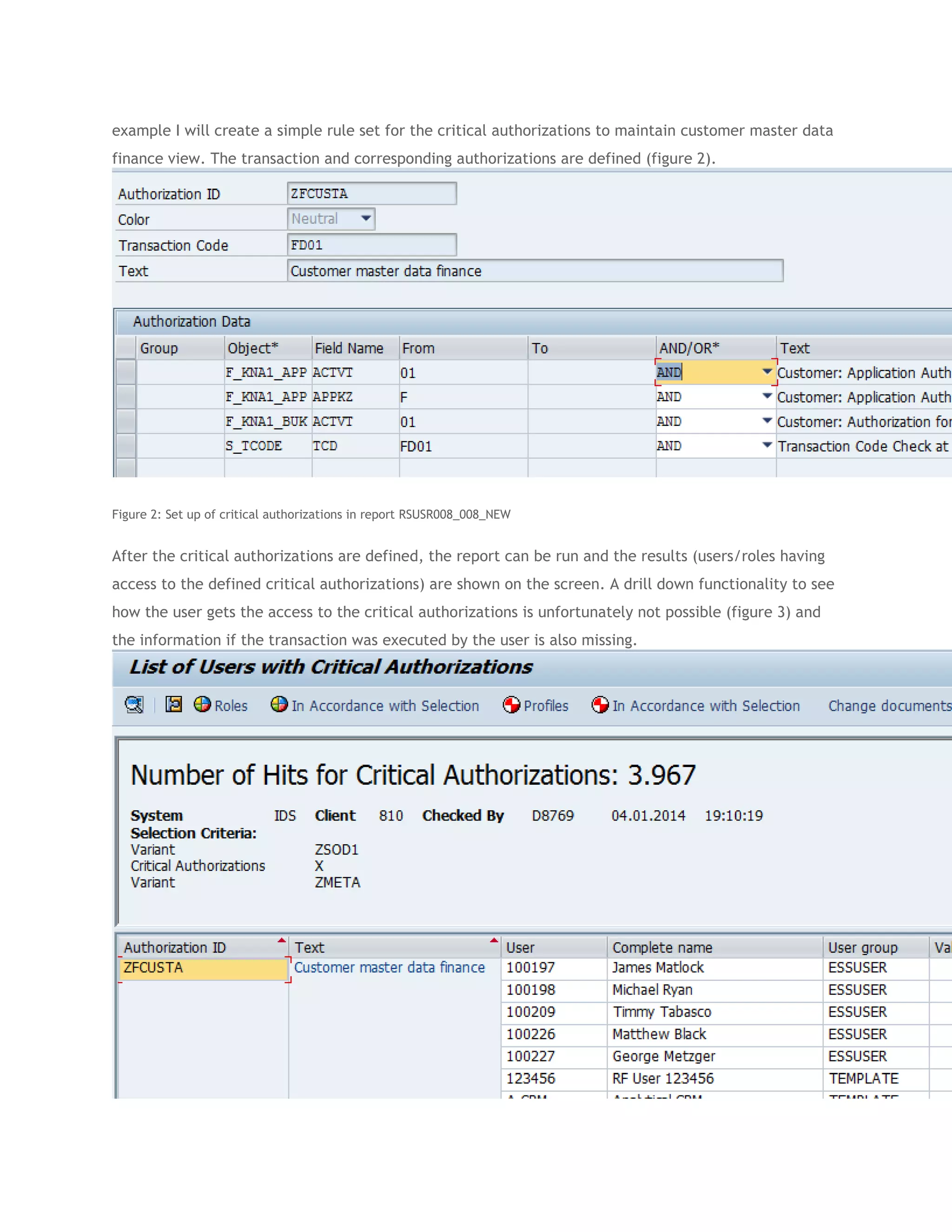Select the highlighted ZFCUSTA cell in results
This screenshot has width=952, height=1232.
pyautogui.click(x=203, y=968)
